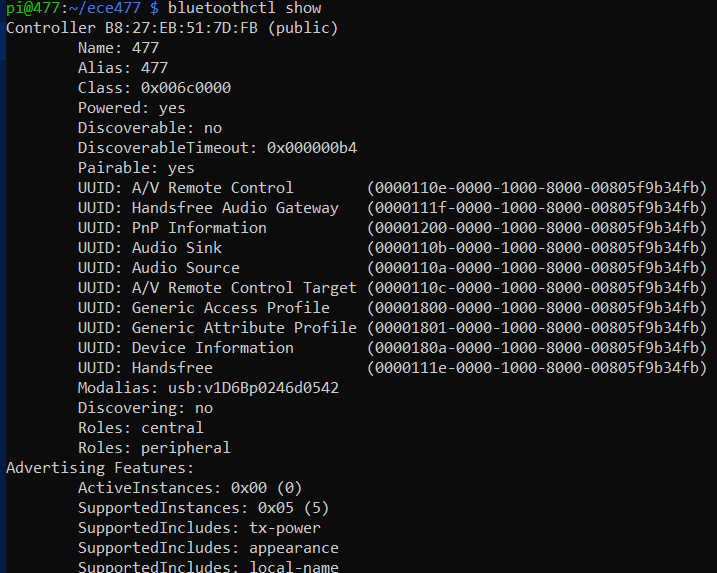The width and height of the screenshot is (717, 573).
Task: Click the 'Device Information' UUID label
Action: (x=213, y=348)
